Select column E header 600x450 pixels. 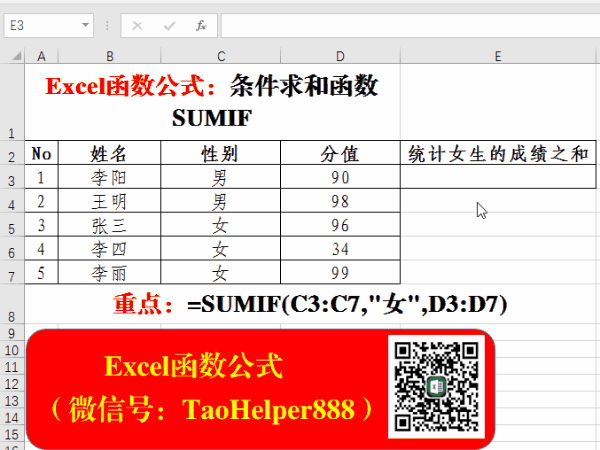click(x=498, y=56)
